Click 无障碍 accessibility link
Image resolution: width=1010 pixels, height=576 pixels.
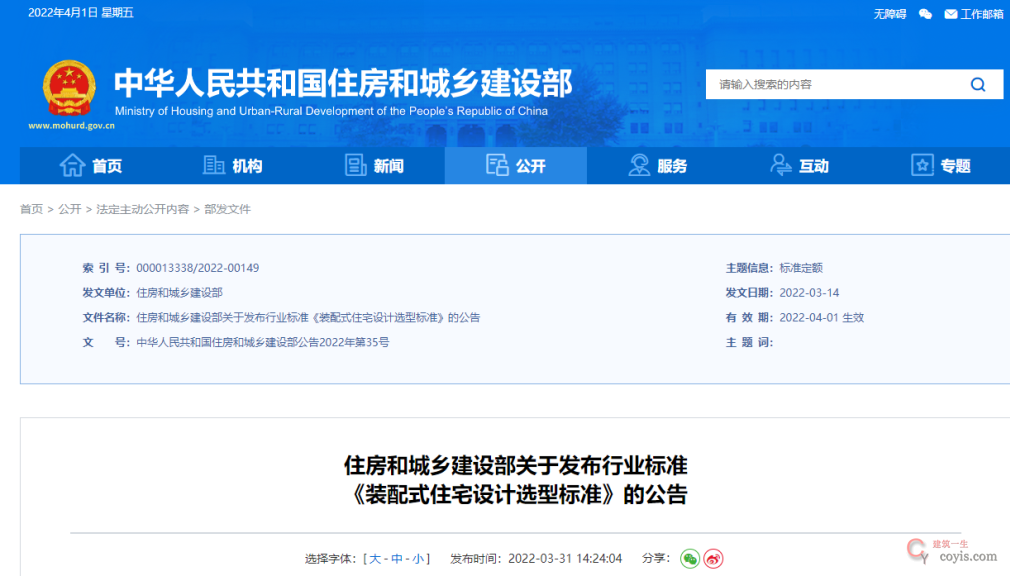click(x=889, y=13)
